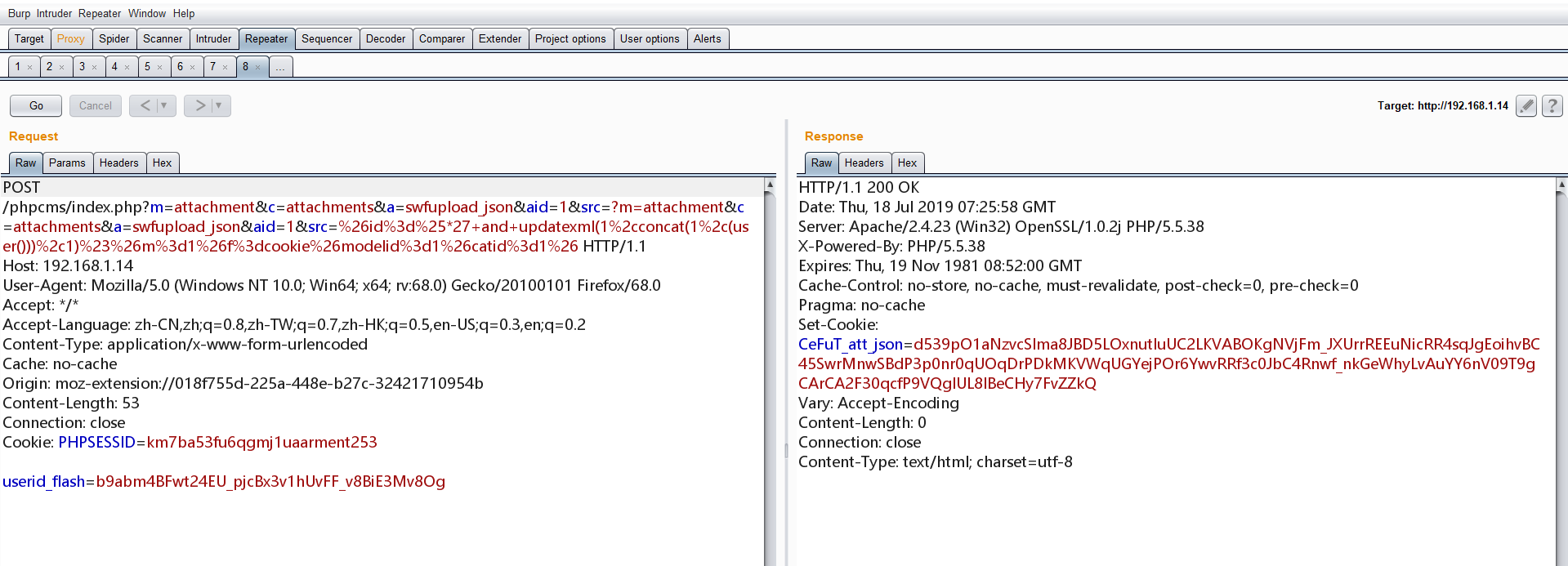Close Repeater tab 7 with its x
1568x566 pixels.
[225, 68]
